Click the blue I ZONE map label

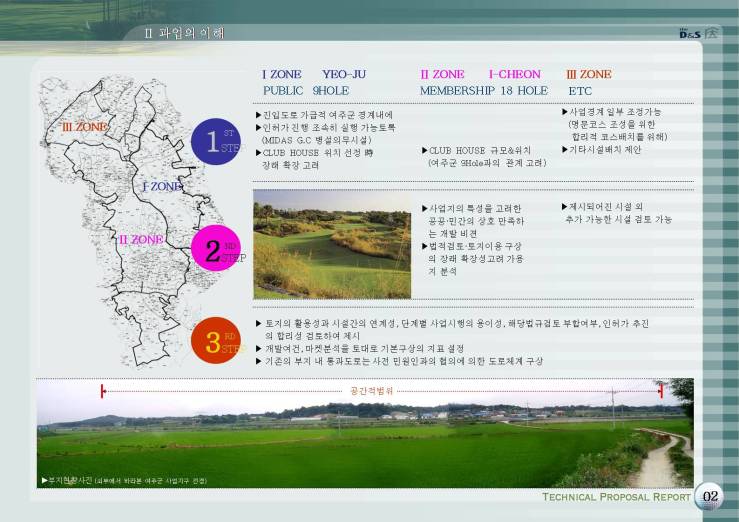(160, 187)
